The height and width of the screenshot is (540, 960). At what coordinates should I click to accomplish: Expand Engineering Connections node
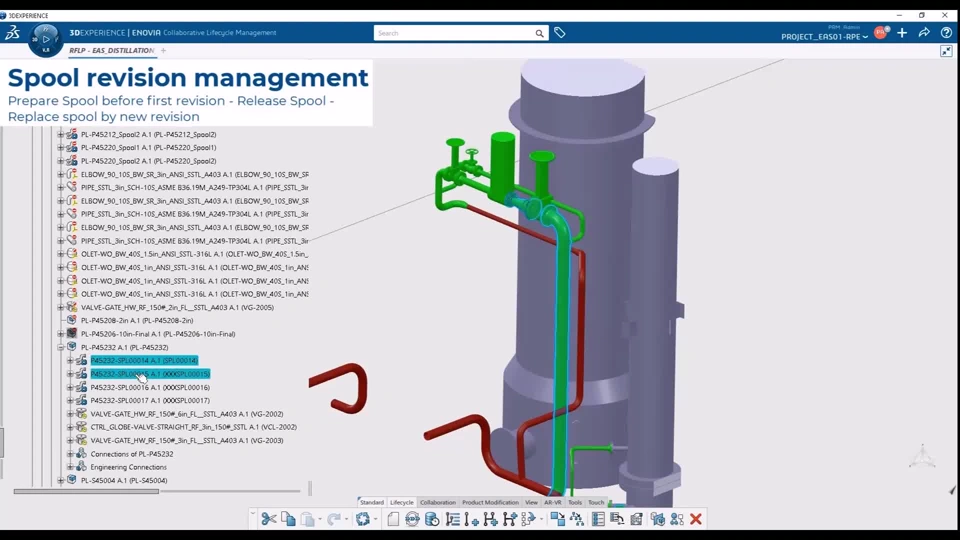70,467
